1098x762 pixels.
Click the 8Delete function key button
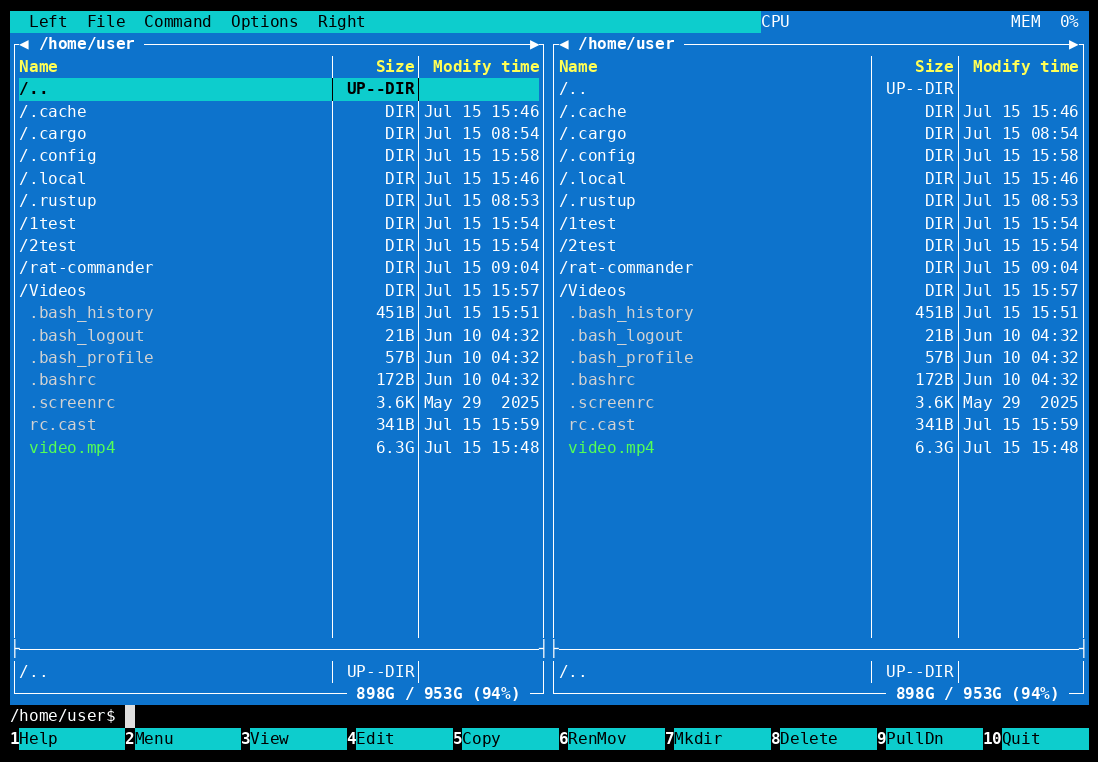(x=824, y=738)
